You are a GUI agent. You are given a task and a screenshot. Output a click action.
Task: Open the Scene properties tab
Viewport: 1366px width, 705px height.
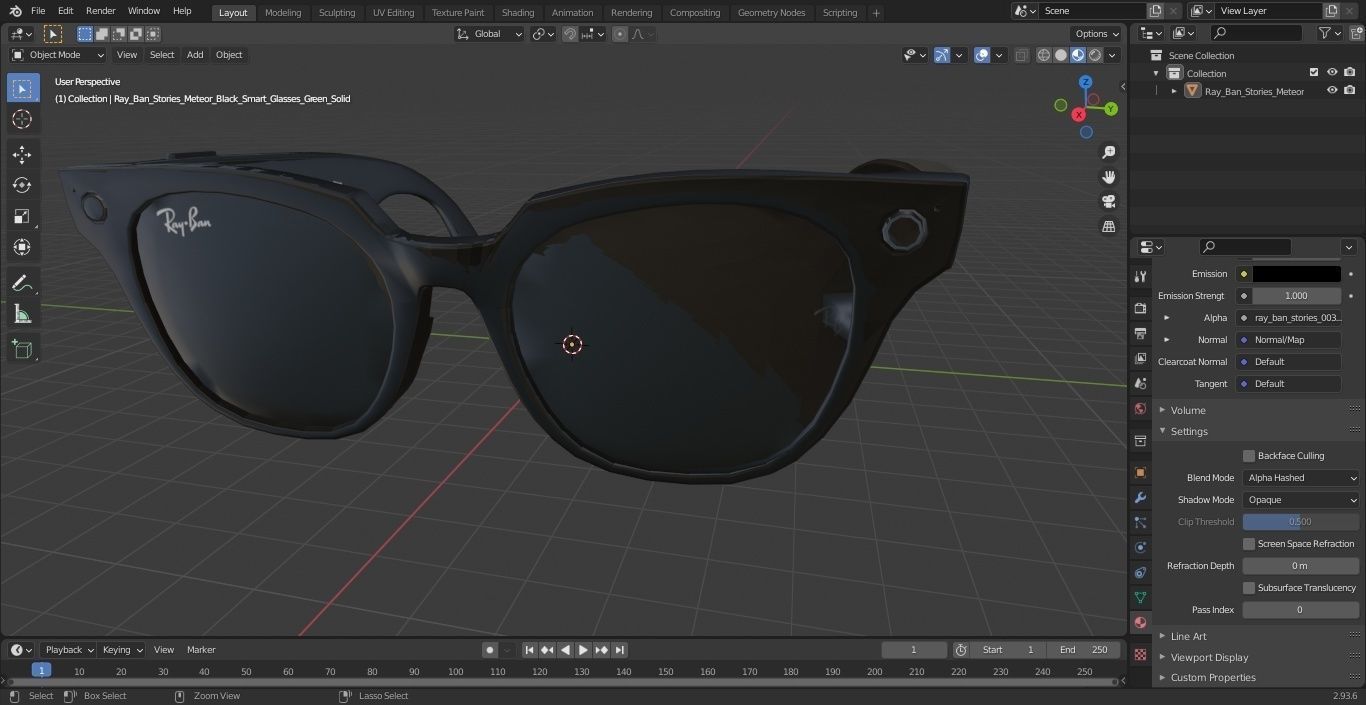click(1140, 383)
